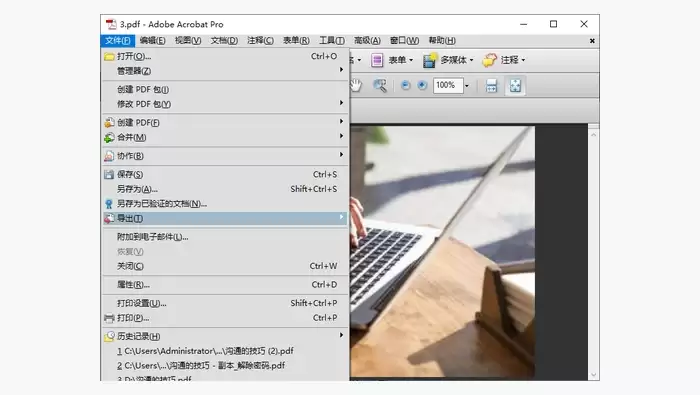Click the merge icon beside 合并(M)
Image resolution: width=700 pixels, height=395 pixels.
click(109, 137)
